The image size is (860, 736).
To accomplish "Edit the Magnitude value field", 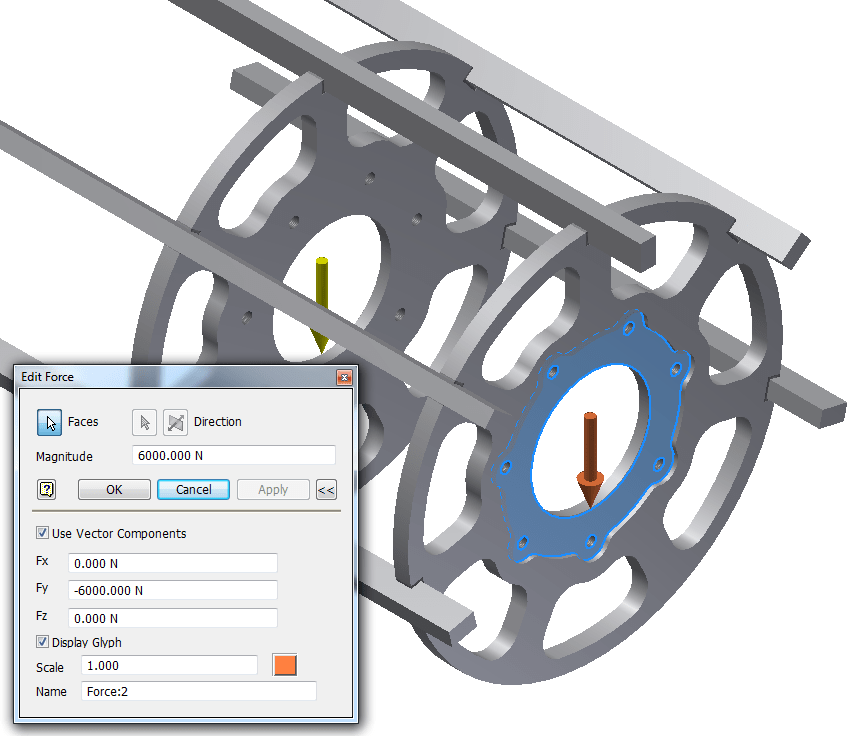I will coord(233,455).
